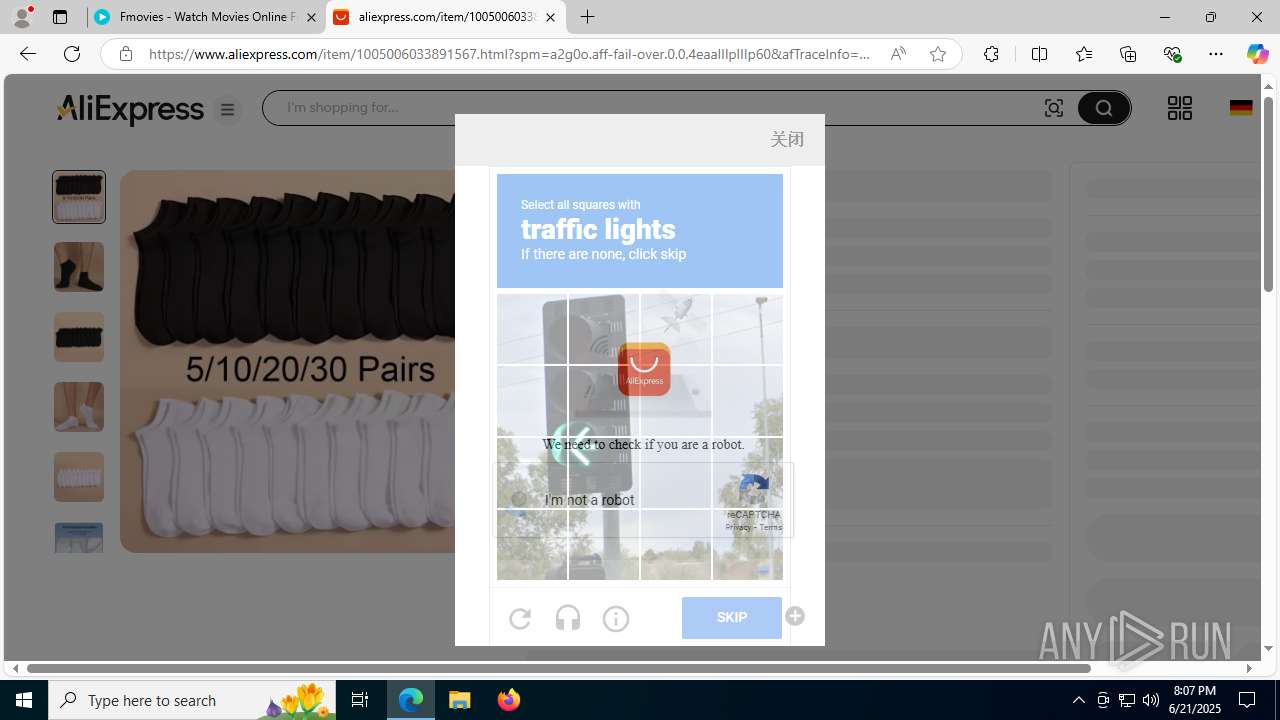Select the blue thumbnail below the white socks
Screen dimensions: 1280x720
click(79, 537)
